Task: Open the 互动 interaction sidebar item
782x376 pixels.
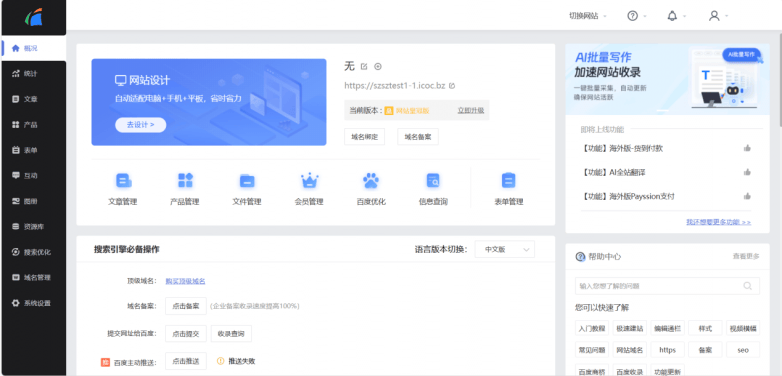Action: pos(33,176)
